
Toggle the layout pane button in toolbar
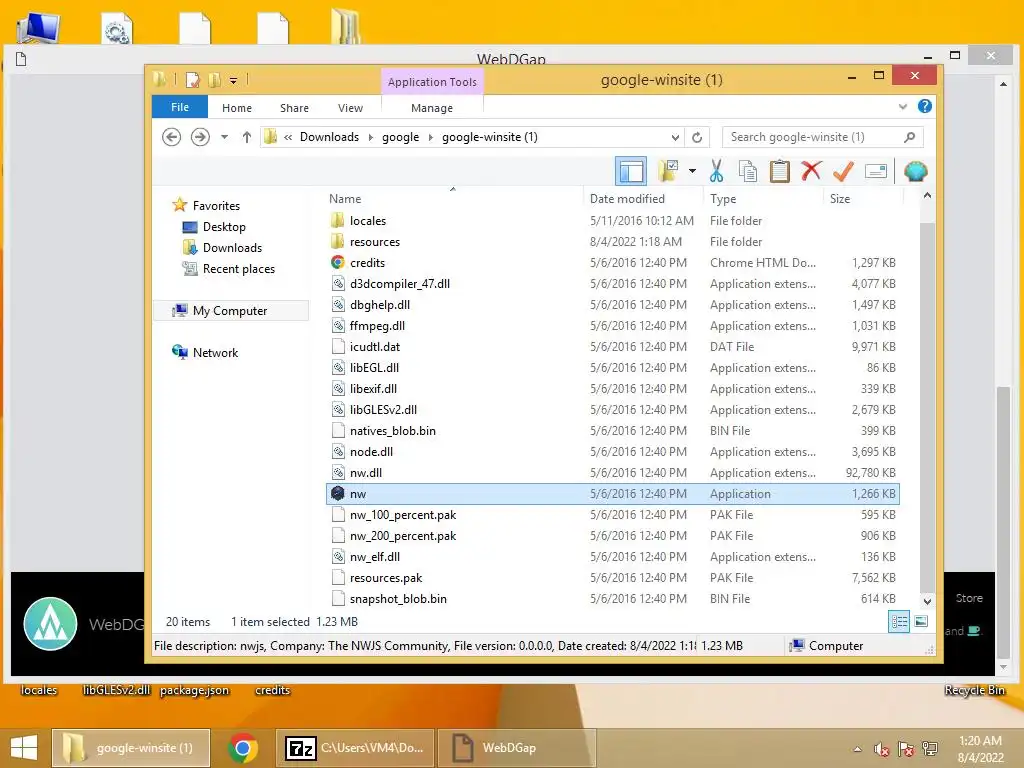pos(631,172)
